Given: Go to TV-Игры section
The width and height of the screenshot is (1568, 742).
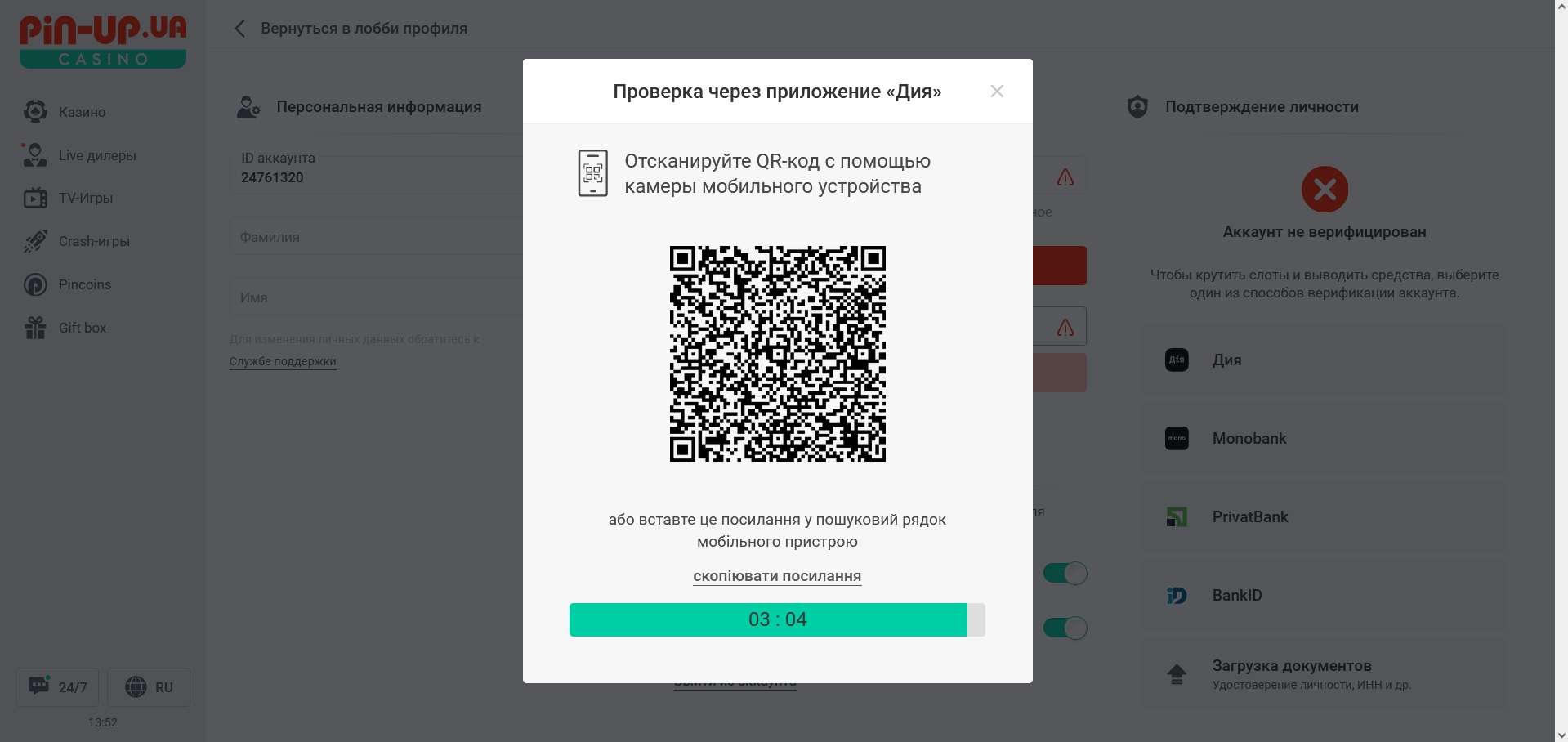Looking at the screenshot, I should [x=86, y=198].
